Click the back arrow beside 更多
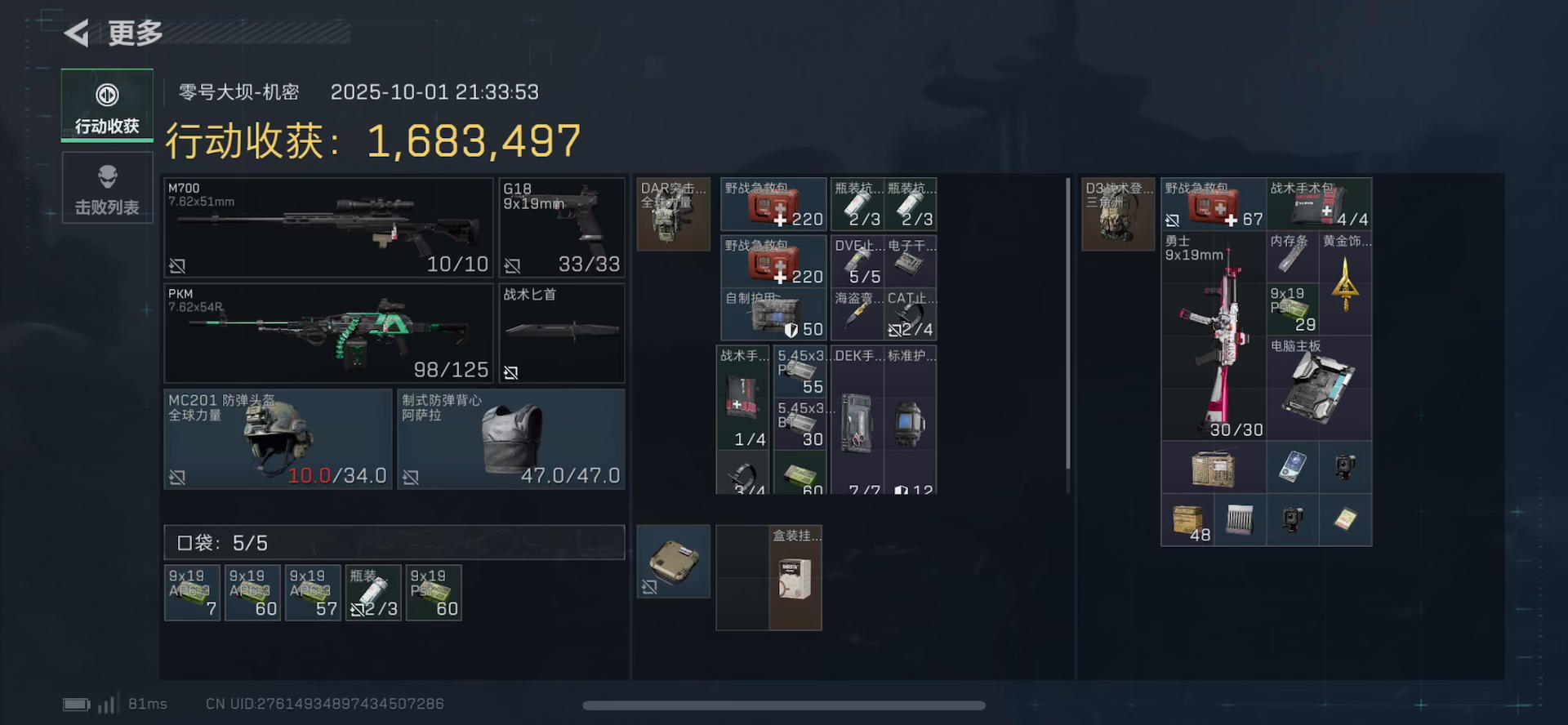1568x725 pixels. pos(77,33)
